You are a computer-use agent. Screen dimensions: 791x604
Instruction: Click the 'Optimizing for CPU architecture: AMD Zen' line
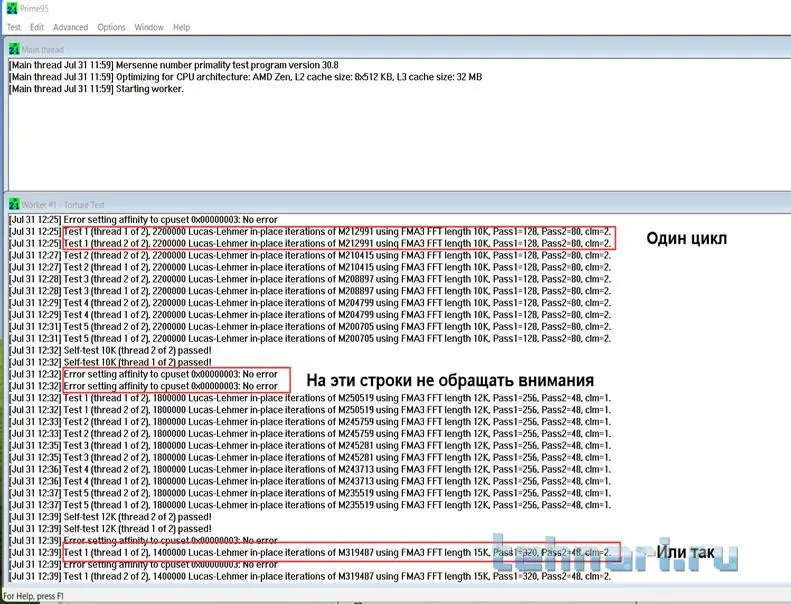click(246, 77)
